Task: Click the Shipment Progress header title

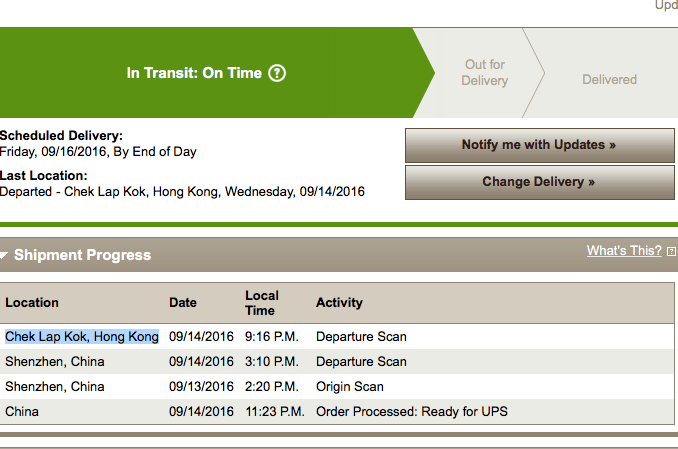Action: (82, 255)
